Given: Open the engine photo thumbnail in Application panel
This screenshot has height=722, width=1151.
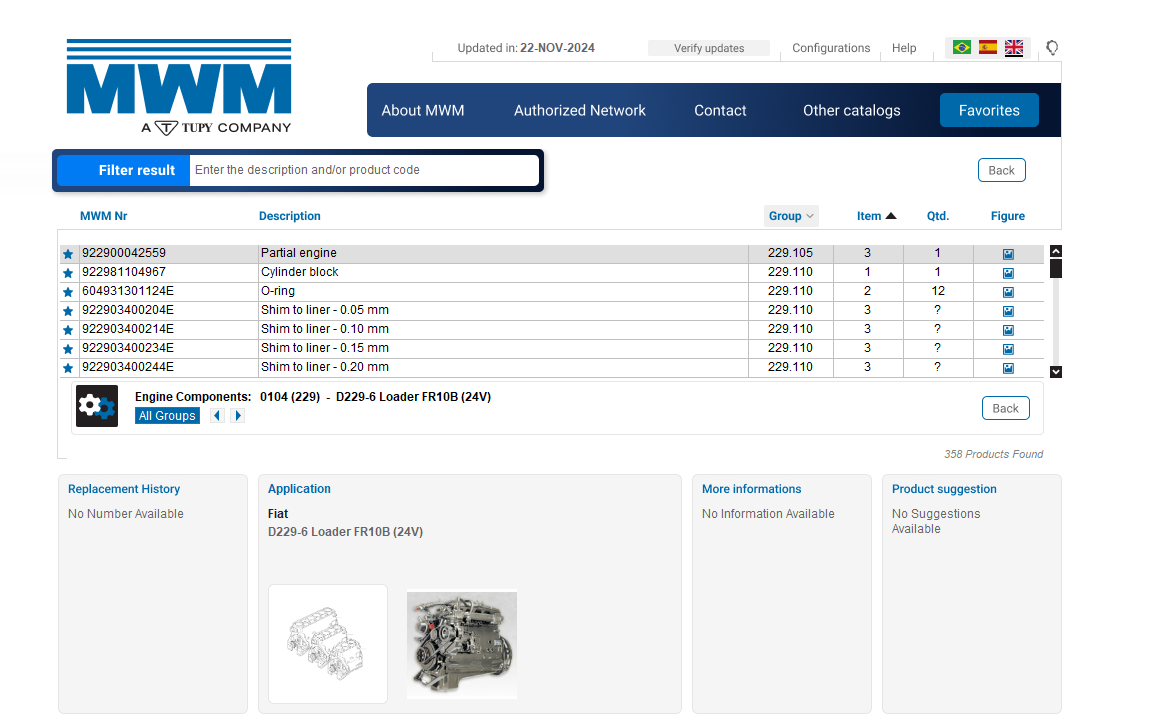Looking at the screenshot, I should (461, 644).
